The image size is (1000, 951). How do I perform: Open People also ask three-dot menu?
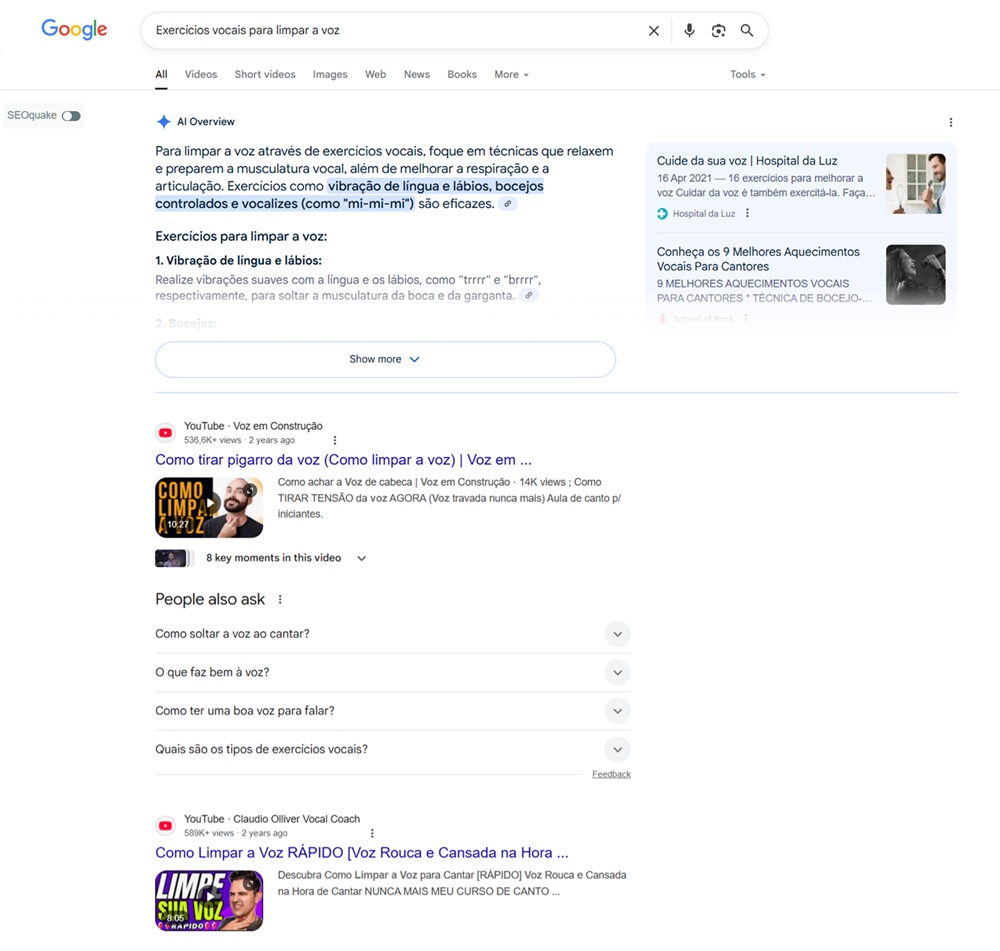(280, 600)
